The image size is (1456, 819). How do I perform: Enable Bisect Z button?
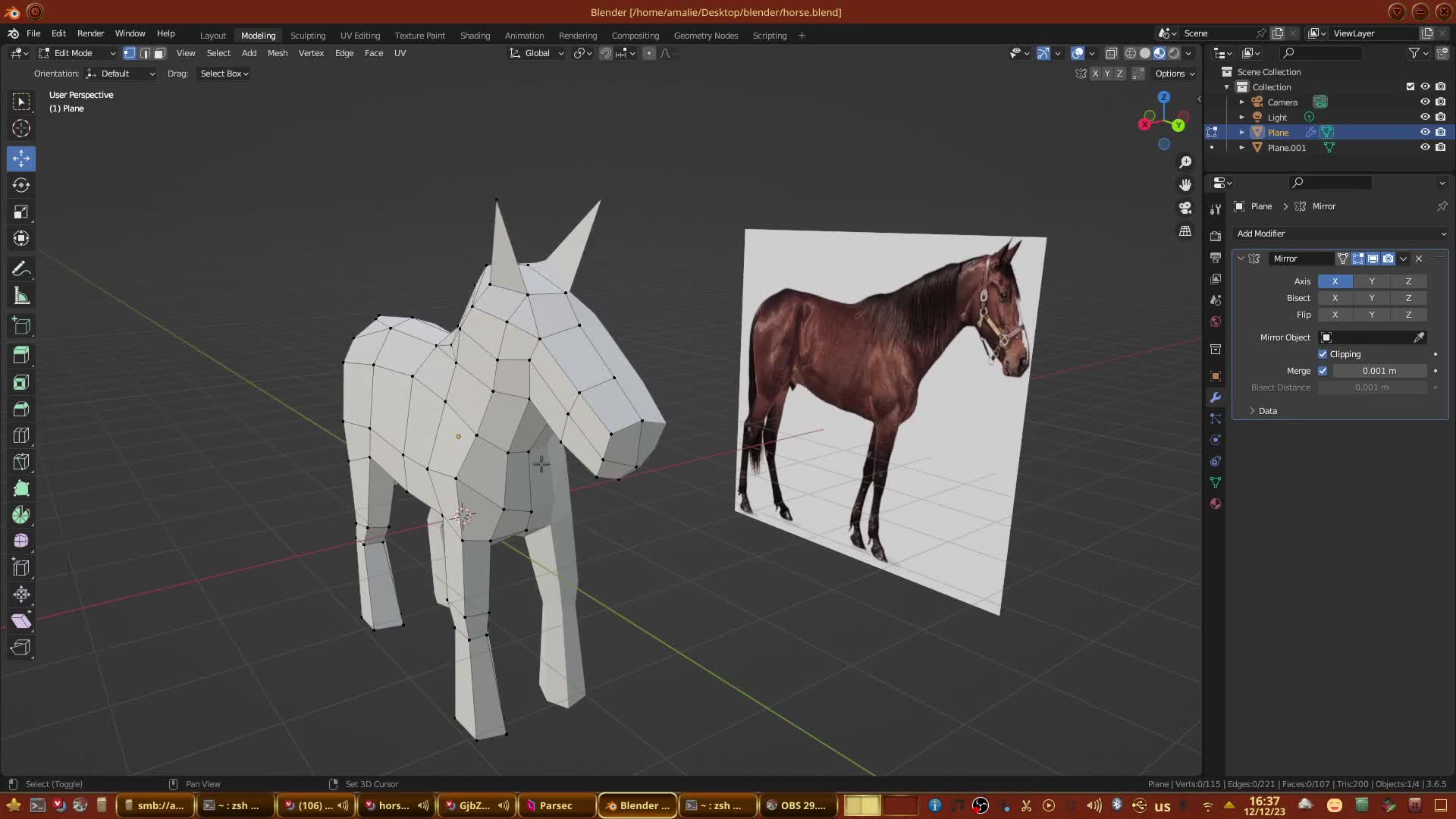pyautogui.click(x=1408, y=298)
